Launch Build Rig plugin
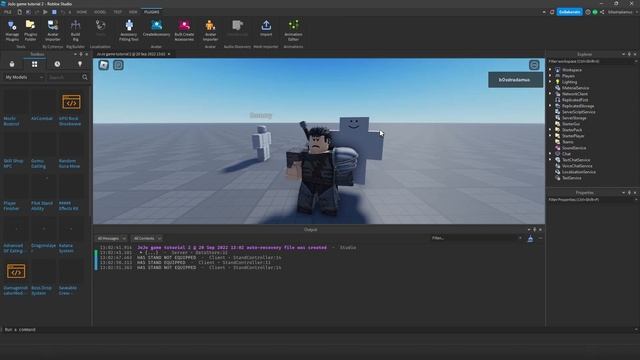 point(76,31)
